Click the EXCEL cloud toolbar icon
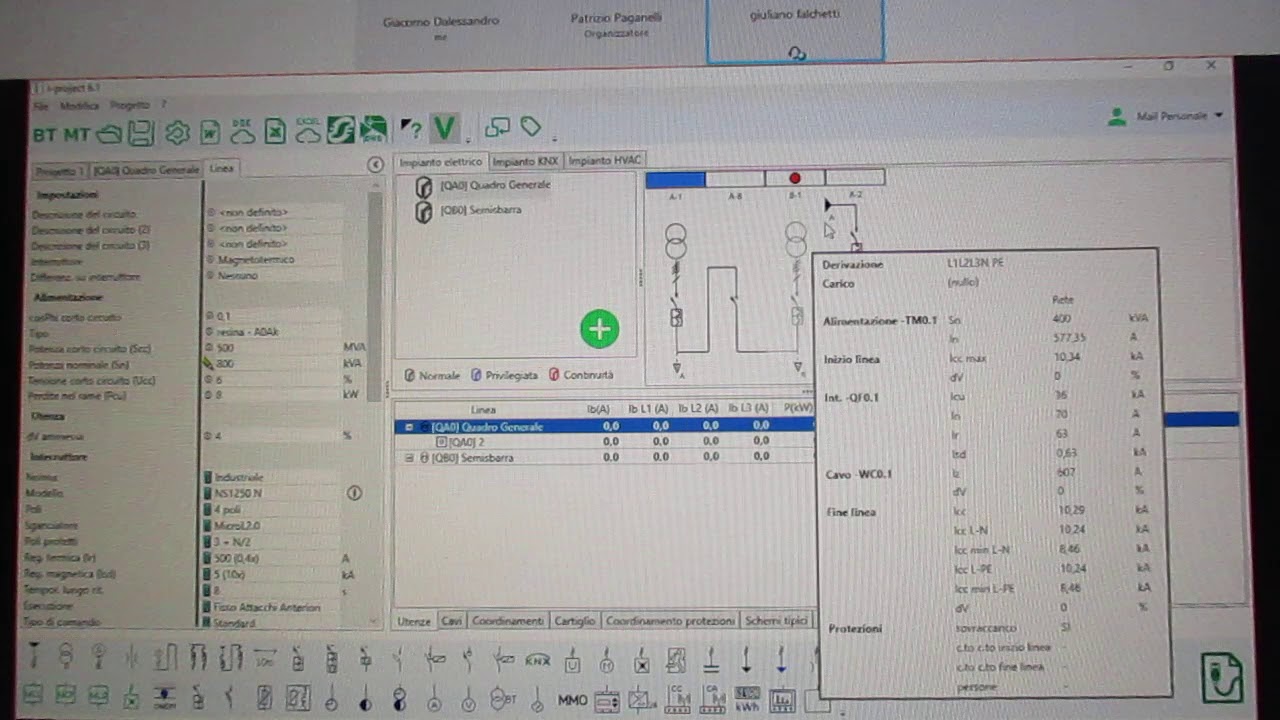Viewport: 1280px width, 720px height. pos(307,130)
